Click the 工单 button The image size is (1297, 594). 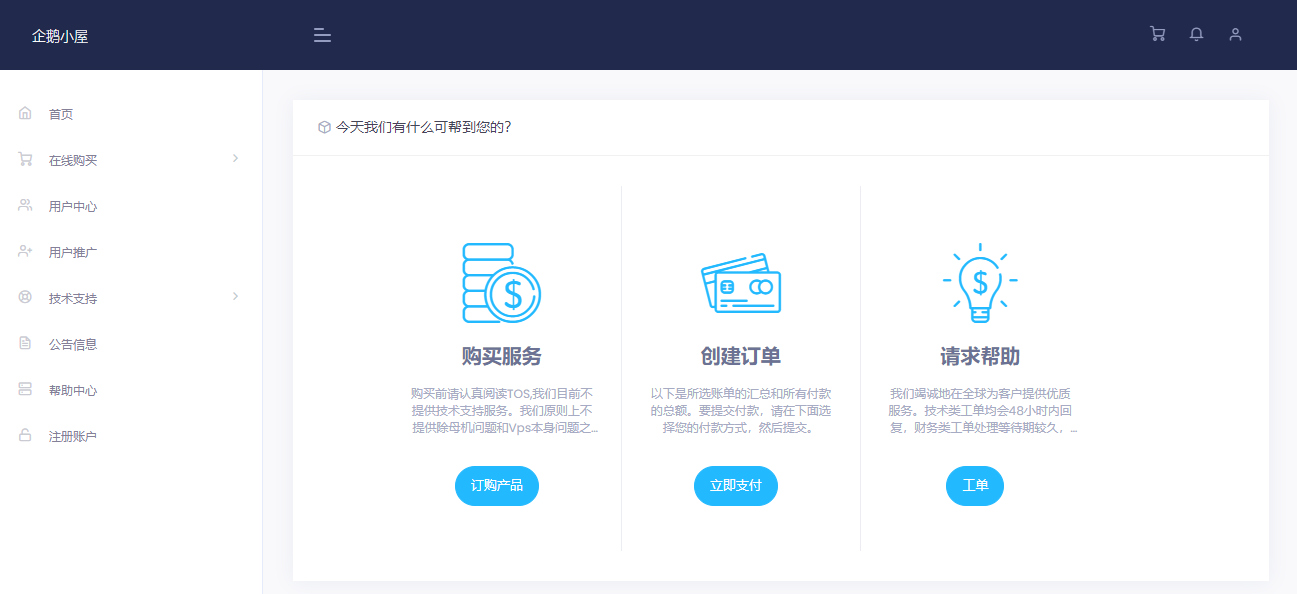click(x=974, y=486)
